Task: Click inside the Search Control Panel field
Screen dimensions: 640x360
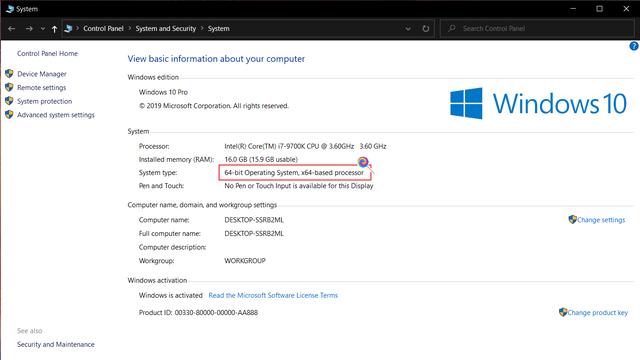Action: pyautogui.click(x=537, y=29)
